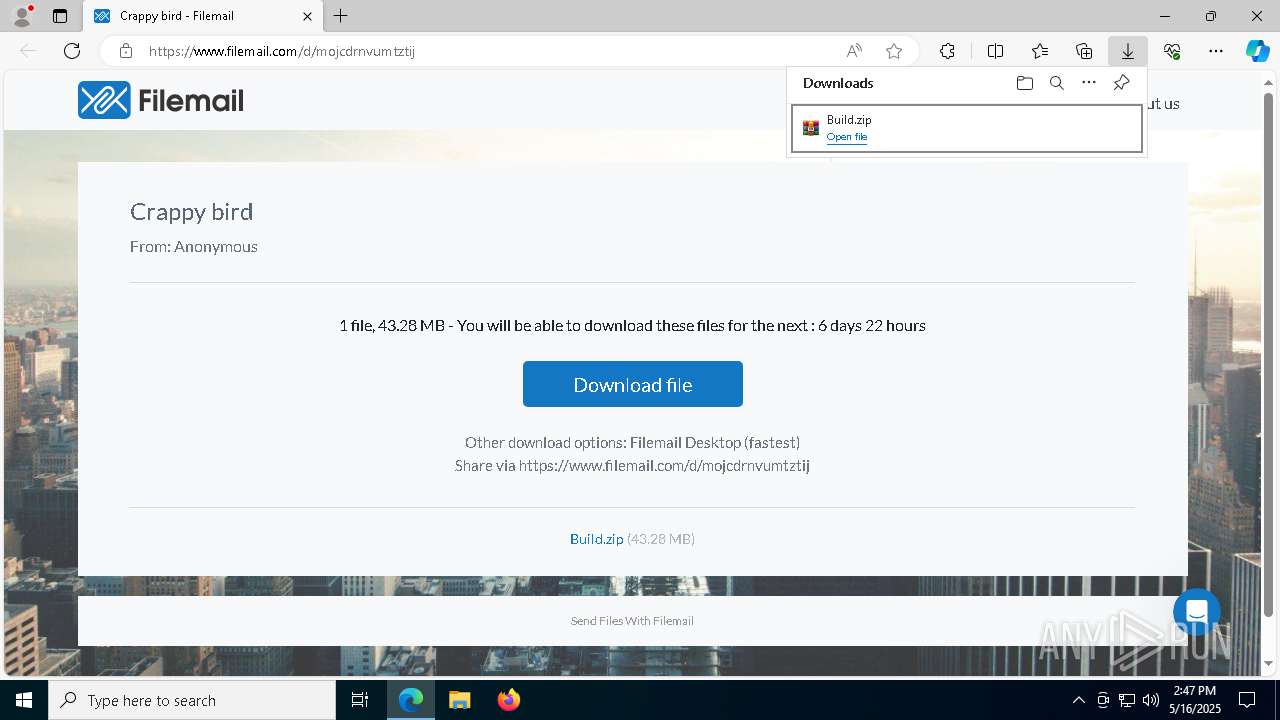Click the Downloads toolbar icon
Image resolution: width=1280 pixels, height=720 pixels.
(x=1128, y=51)
